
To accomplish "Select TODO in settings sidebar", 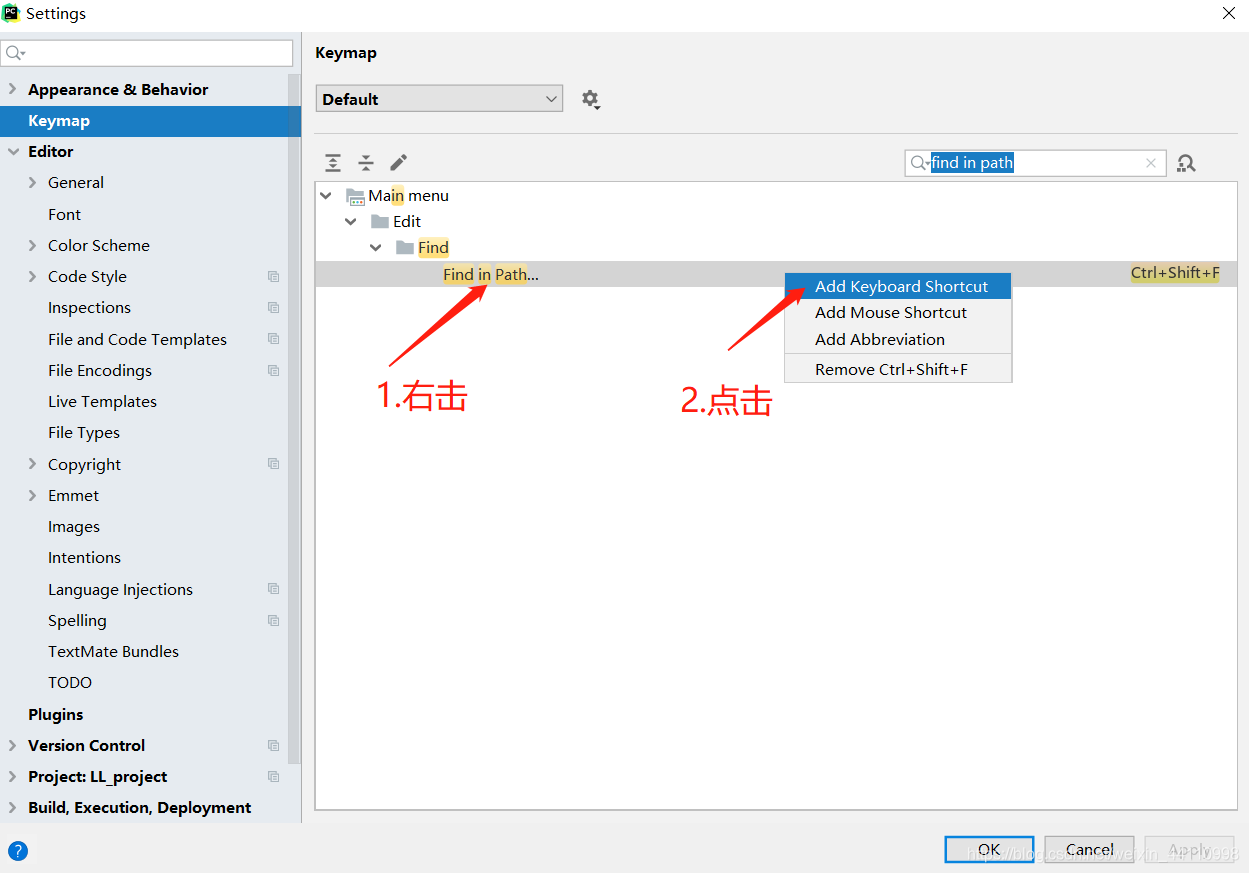I will click(70, 683).
